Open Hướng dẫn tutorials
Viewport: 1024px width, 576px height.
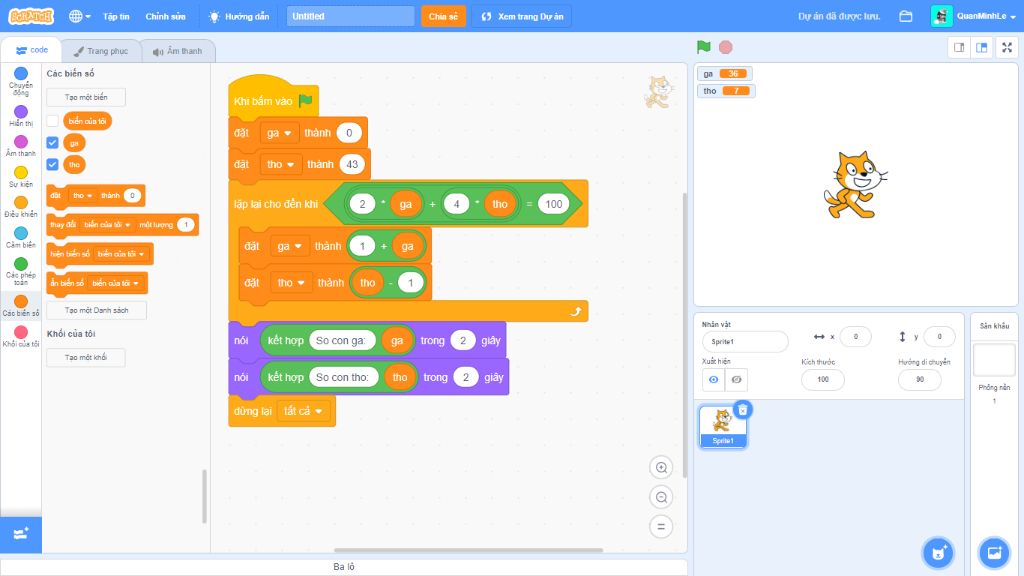point(238,16)
